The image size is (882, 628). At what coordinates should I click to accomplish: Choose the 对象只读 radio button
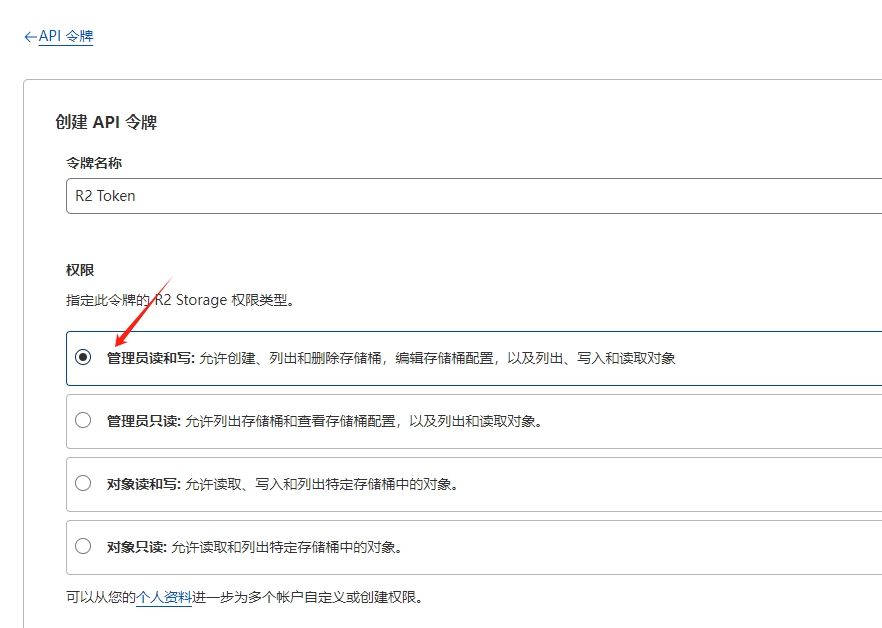click(83, 547)
